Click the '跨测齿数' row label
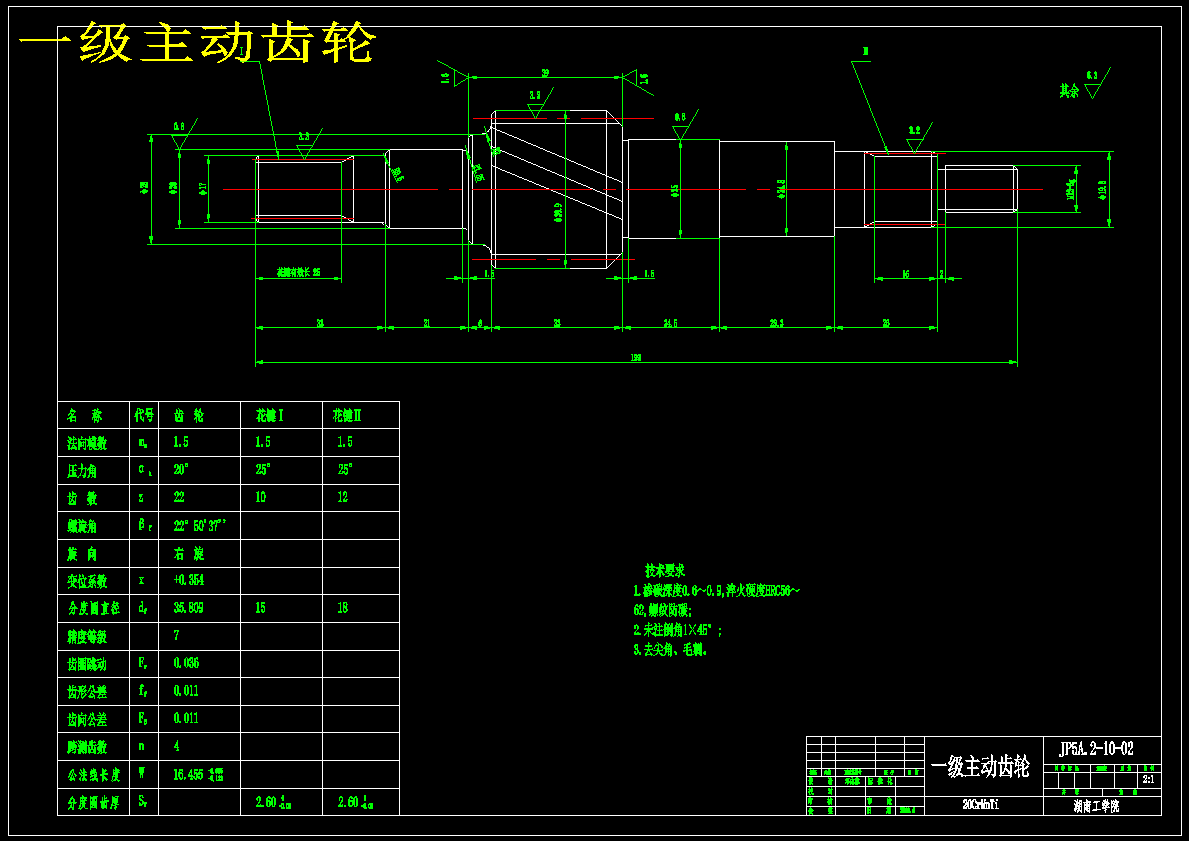This screenshot has height=841, width=1189. pos(87,748)
